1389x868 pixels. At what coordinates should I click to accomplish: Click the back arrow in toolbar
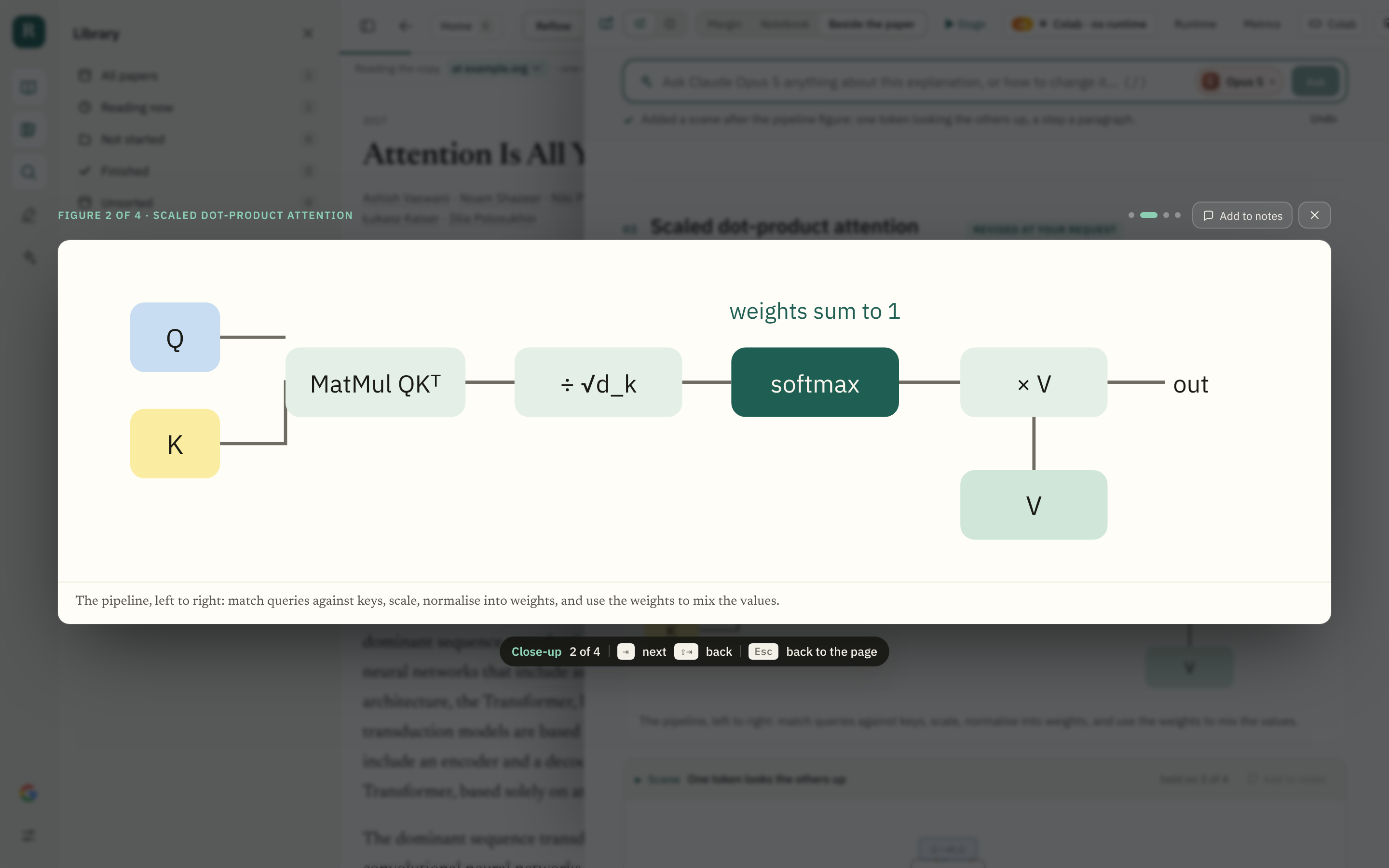(x=405, y=26)
